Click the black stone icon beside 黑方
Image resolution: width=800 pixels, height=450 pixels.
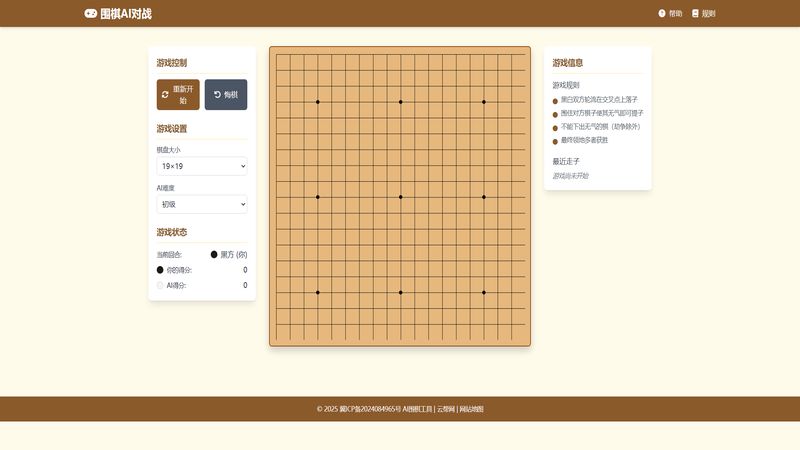pos(214,254)
